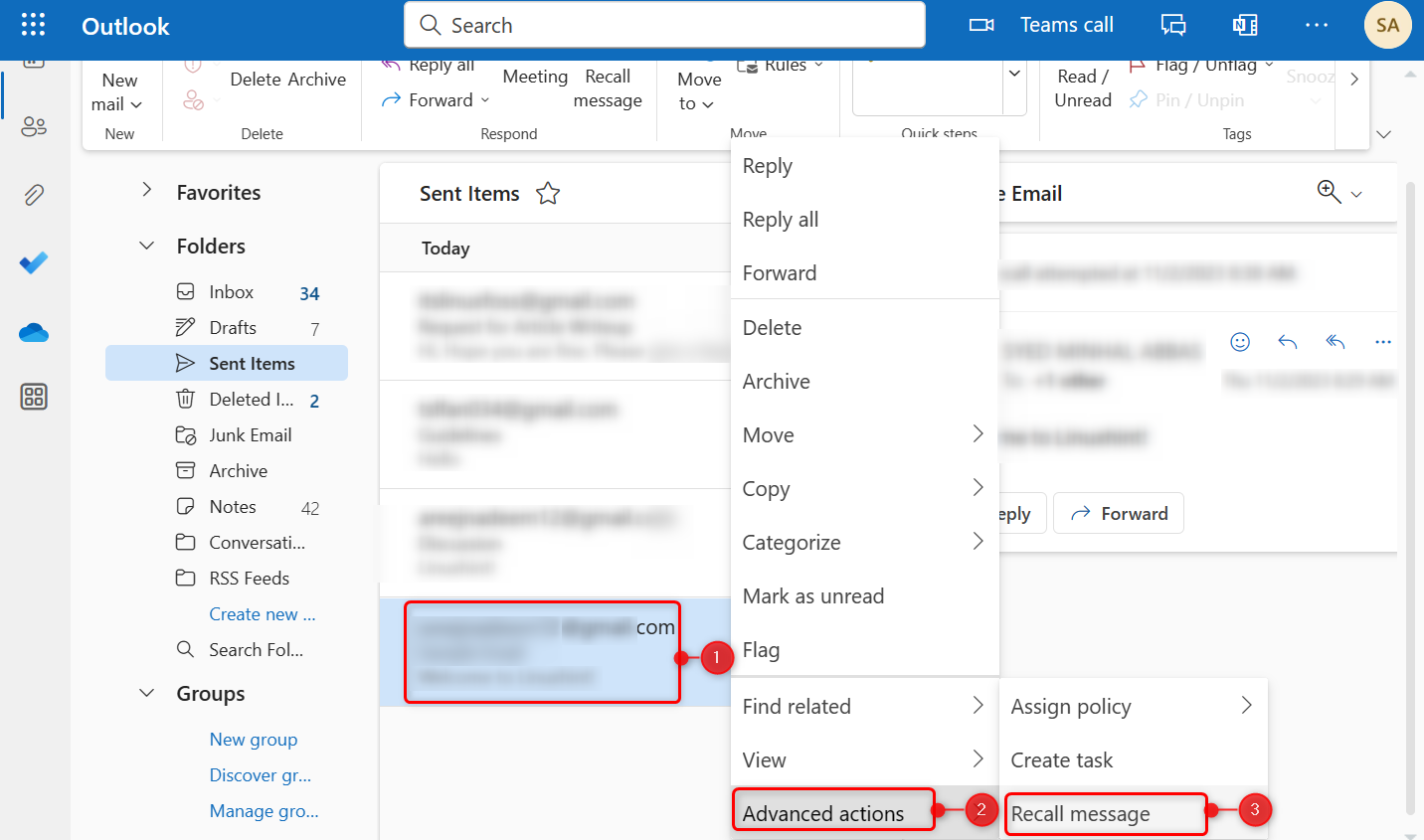Expand the Favorites section
The height and width of the screenshot is (840, 1424).
146,190
